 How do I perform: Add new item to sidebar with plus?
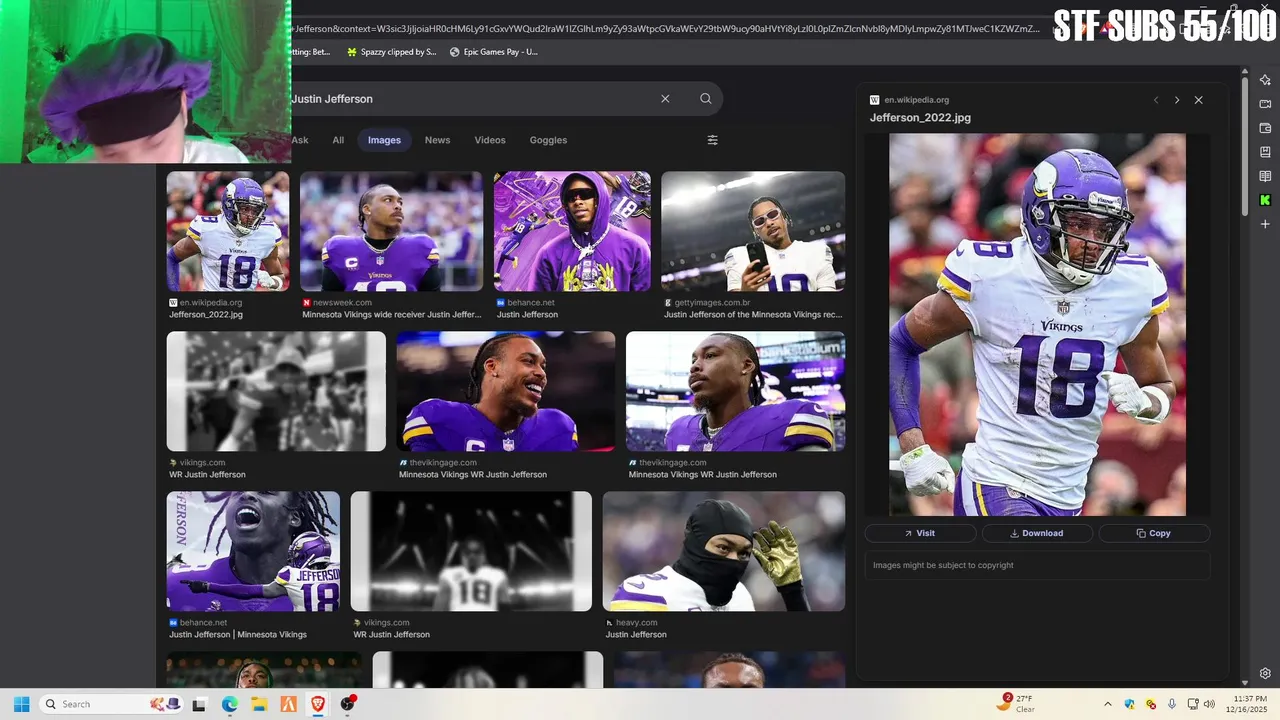tap(1265, 224)
